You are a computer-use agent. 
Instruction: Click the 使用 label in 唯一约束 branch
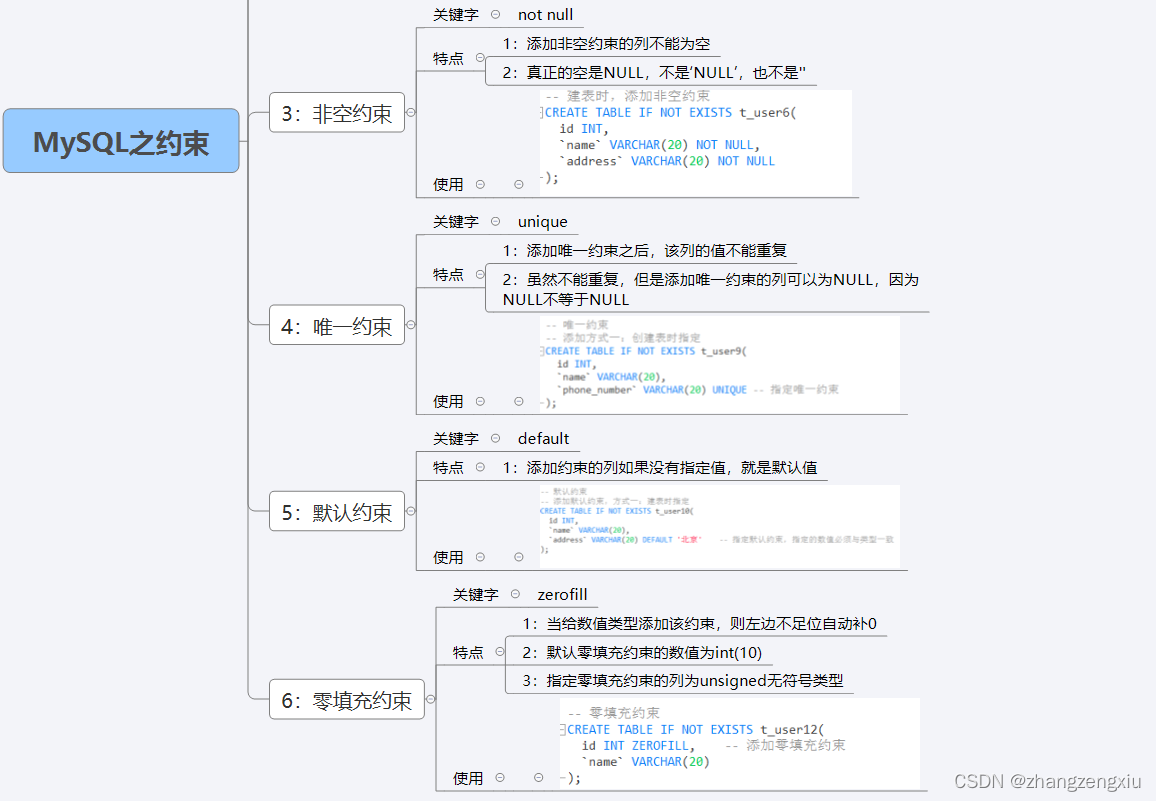pyautogui.click(x=448, y=401)
